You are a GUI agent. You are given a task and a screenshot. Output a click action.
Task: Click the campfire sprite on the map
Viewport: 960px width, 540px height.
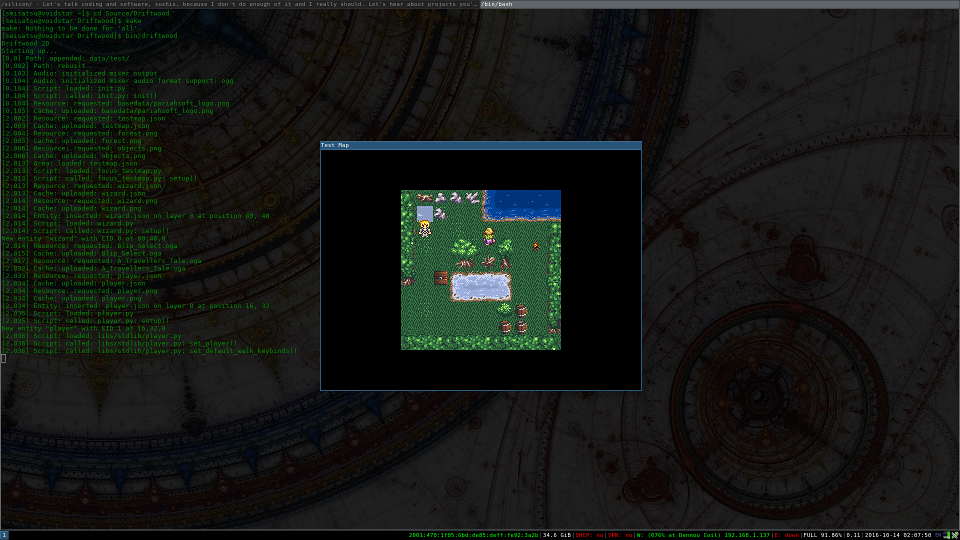(536, 246)
